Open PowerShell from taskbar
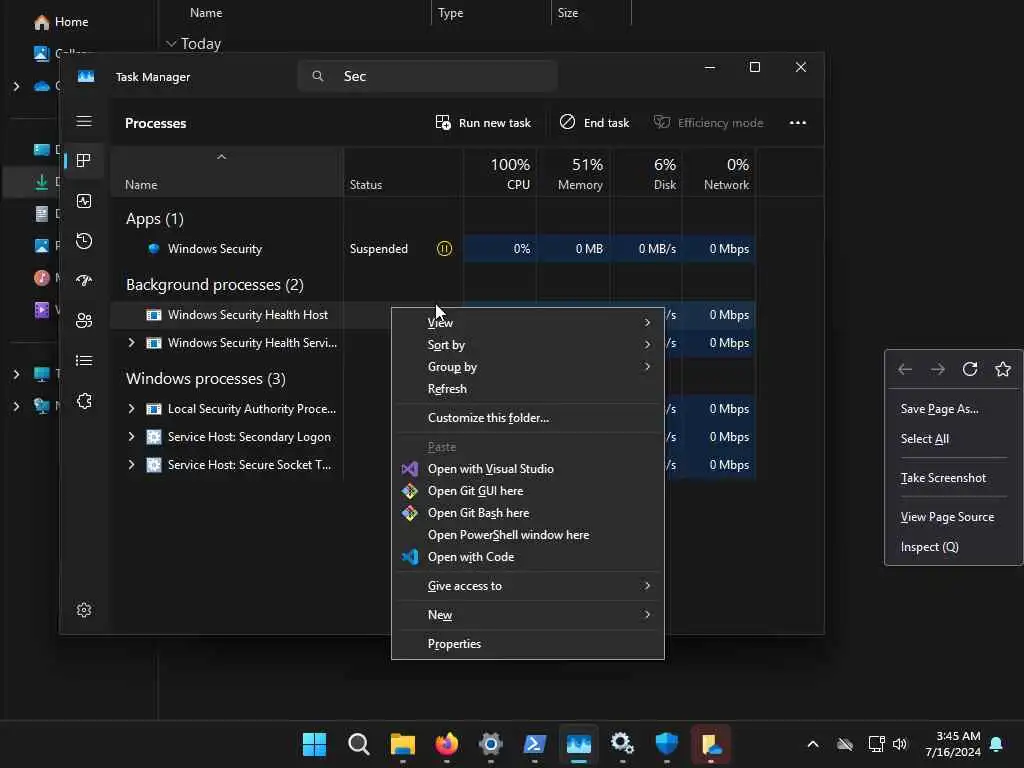Screen dimensions: 1024x768 (535, 744)
